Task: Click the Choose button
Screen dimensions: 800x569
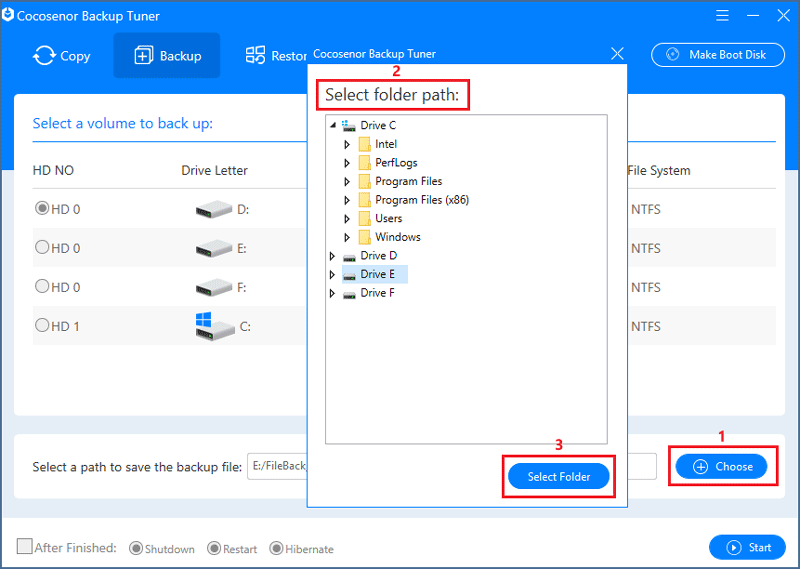Action: (721, 466)
